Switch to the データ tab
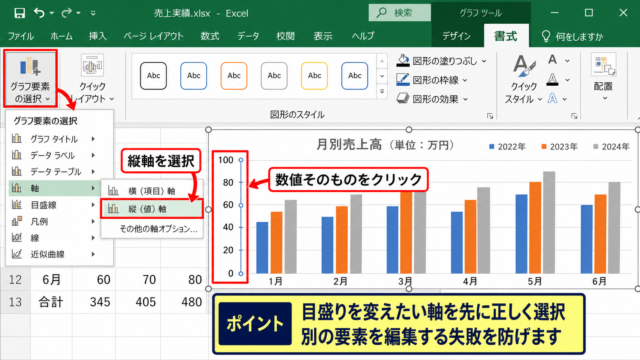The image size is (640, 360). [248, 36]
